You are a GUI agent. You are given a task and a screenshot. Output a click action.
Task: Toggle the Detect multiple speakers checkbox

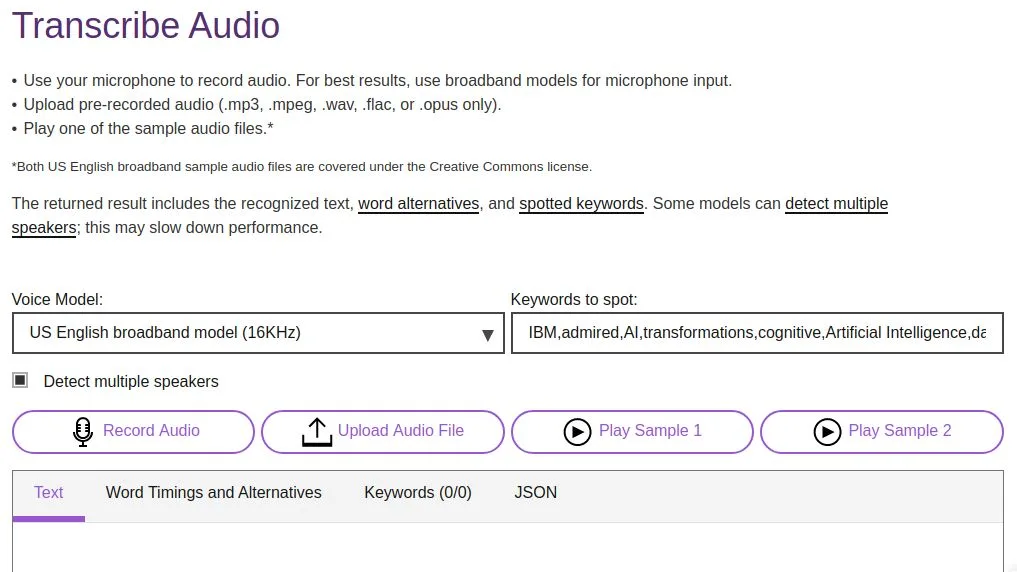click(x=20, y=380)
